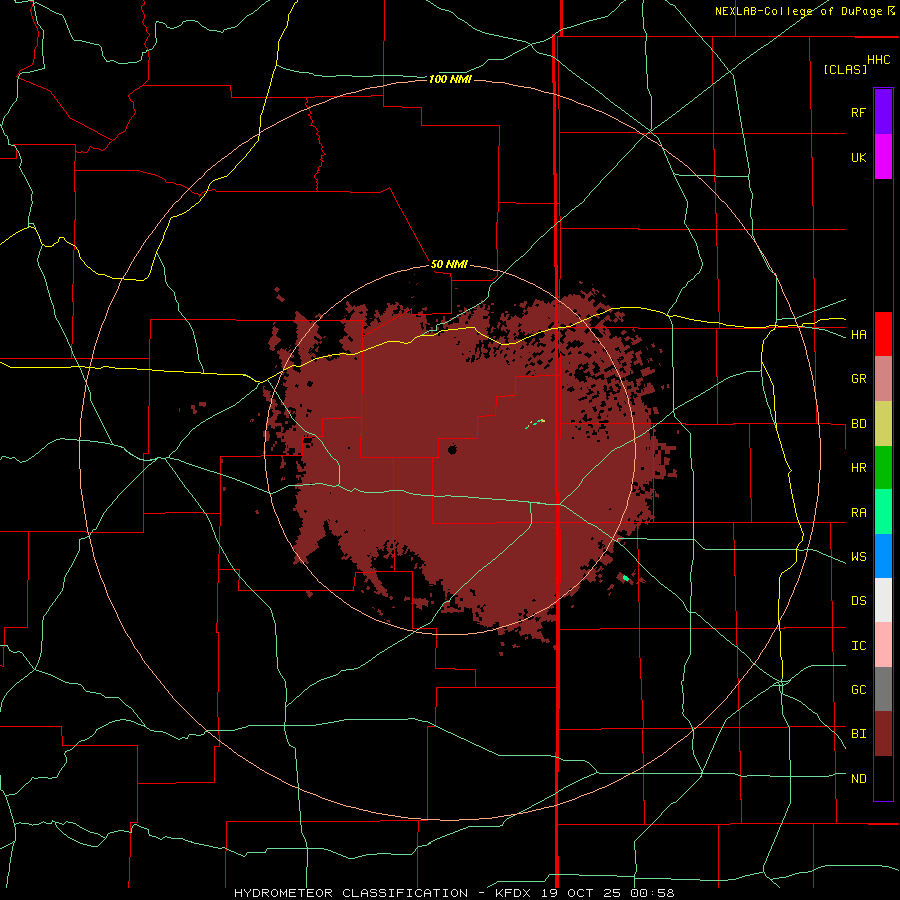Pick the HR green legend swatch

click(x=883, y=467)
